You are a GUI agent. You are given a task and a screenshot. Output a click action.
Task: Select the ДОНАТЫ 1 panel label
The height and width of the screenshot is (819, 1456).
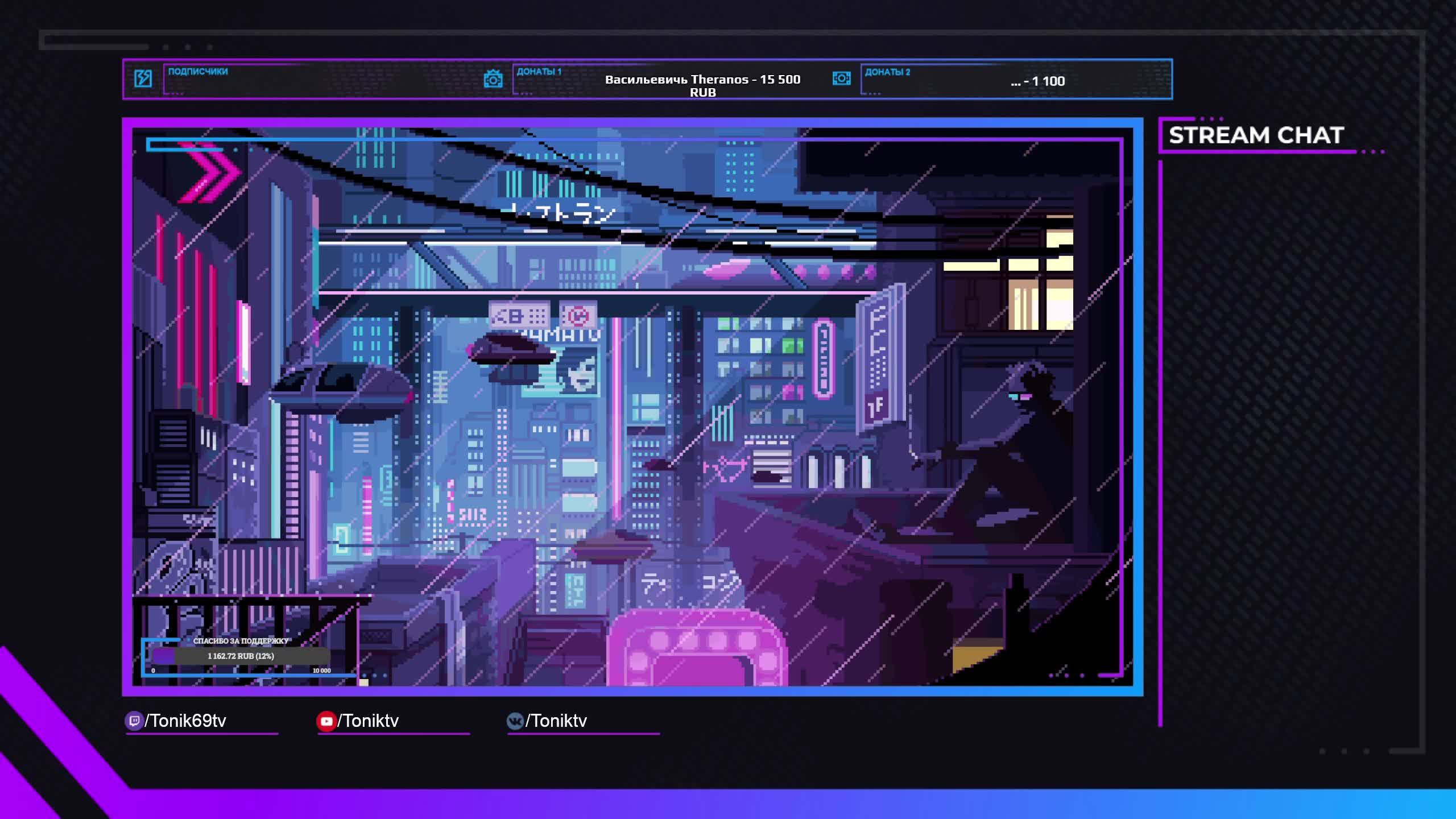click(538, 72)
